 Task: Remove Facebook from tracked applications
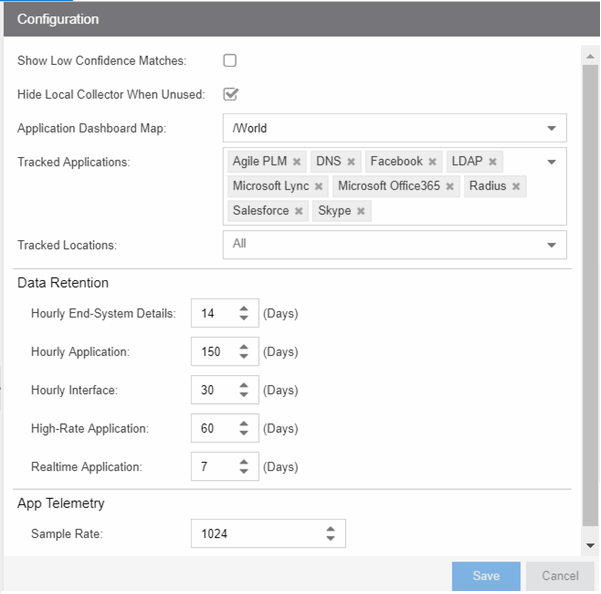(432, 162)
